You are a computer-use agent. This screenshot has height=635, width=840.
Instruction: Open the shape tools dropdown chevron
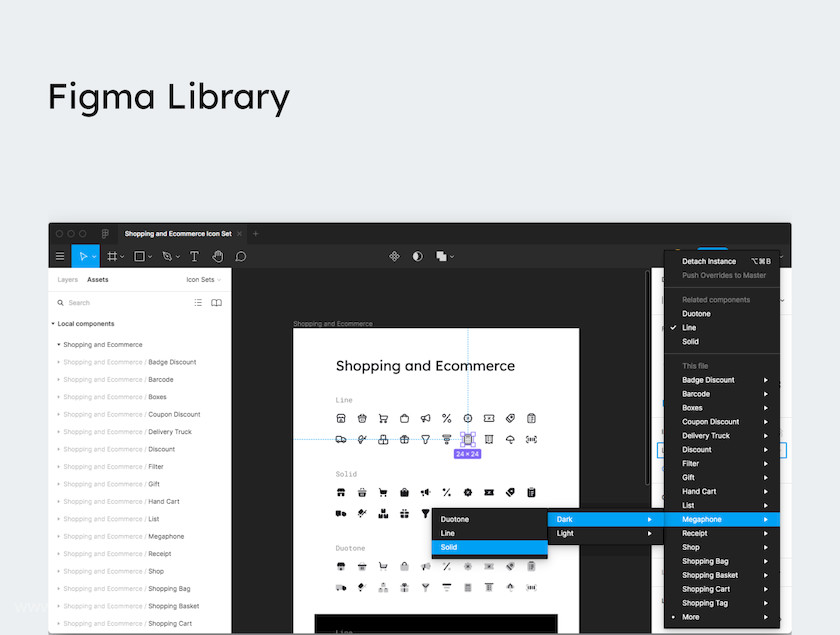click(x=150, y=257)
